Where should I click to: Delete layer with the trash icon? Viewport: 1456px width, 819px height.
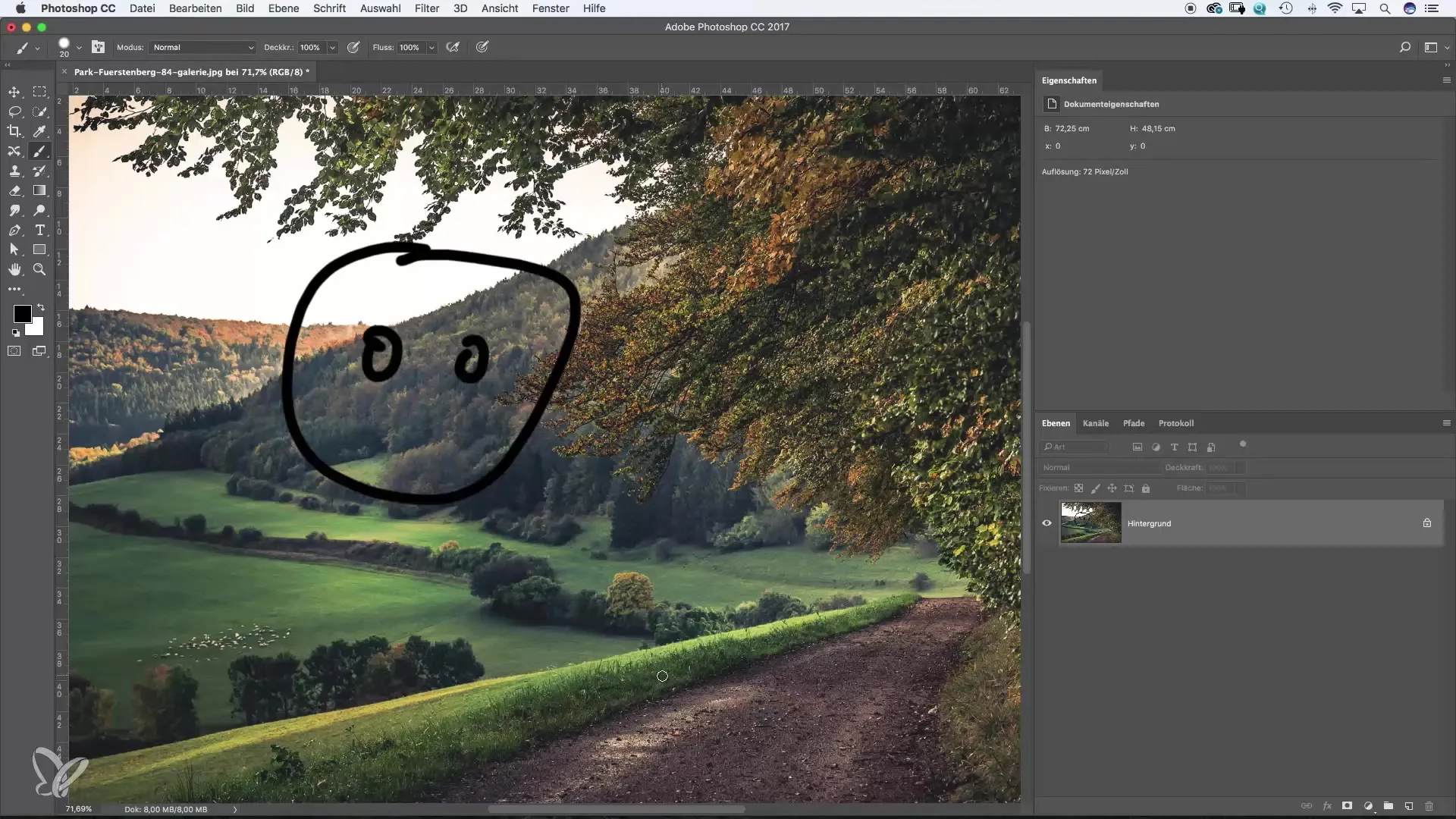click(x=1429, y=806)
